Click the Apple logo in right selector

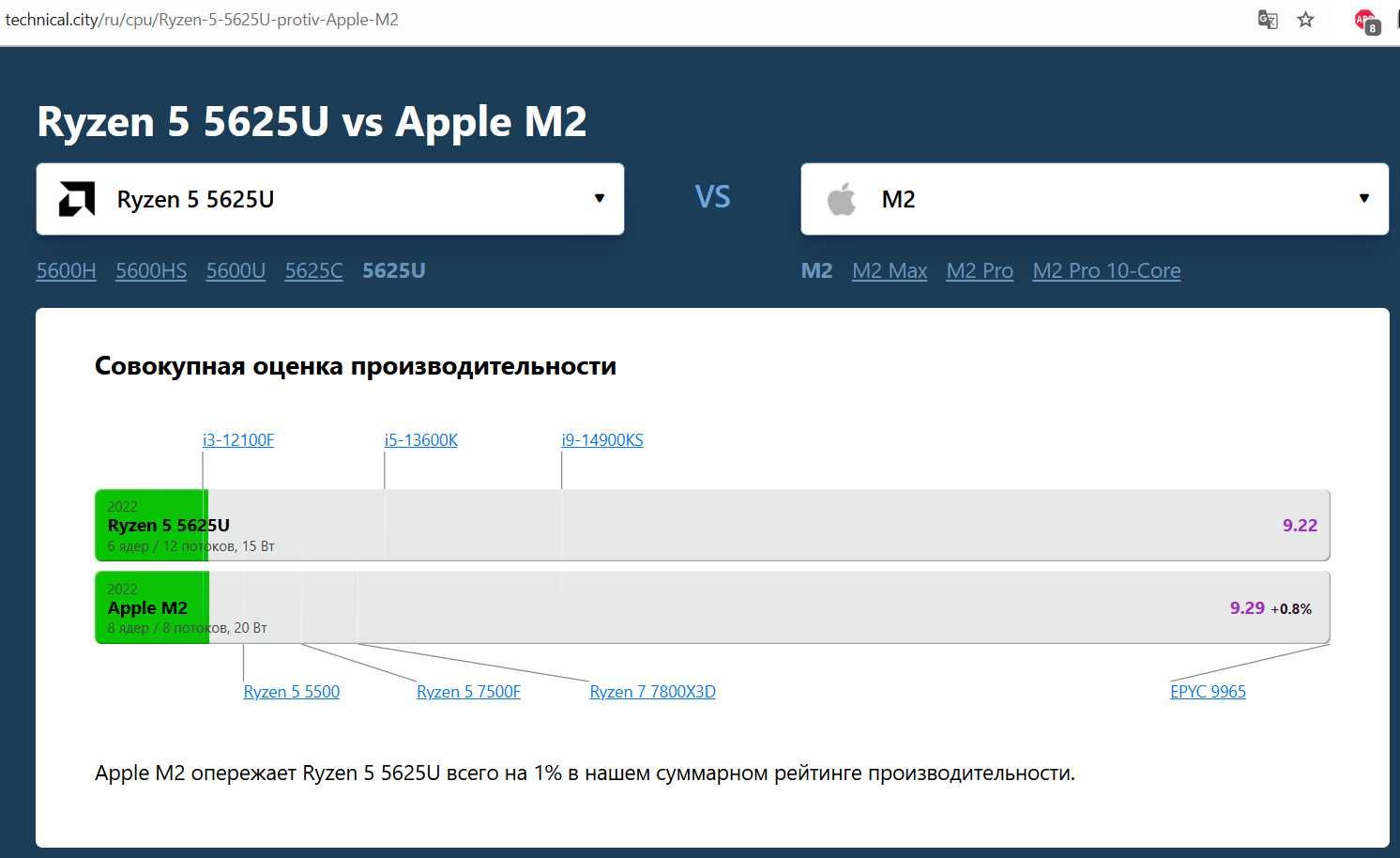tap(842, 199)
